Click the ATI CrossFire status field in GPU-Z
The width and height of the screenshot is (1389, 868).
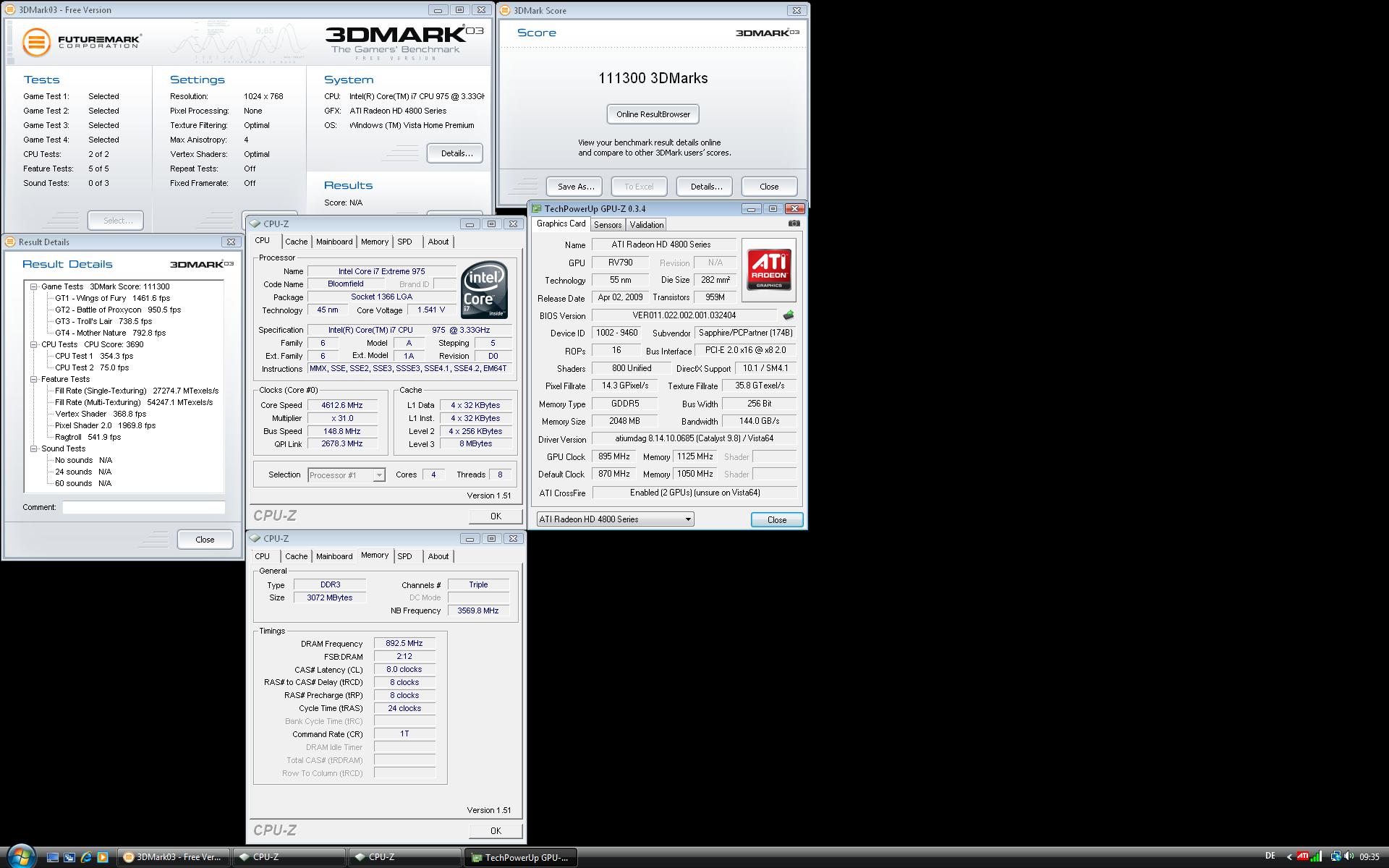tap(694, 493)
